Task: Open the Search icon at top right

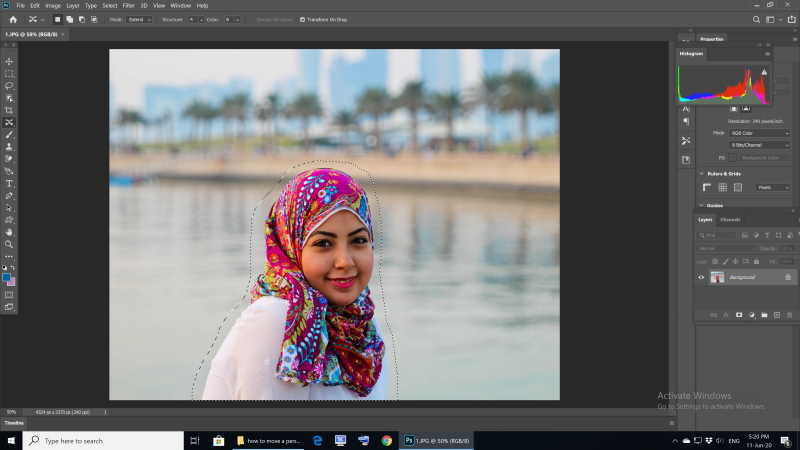Action: click(756, 19)
